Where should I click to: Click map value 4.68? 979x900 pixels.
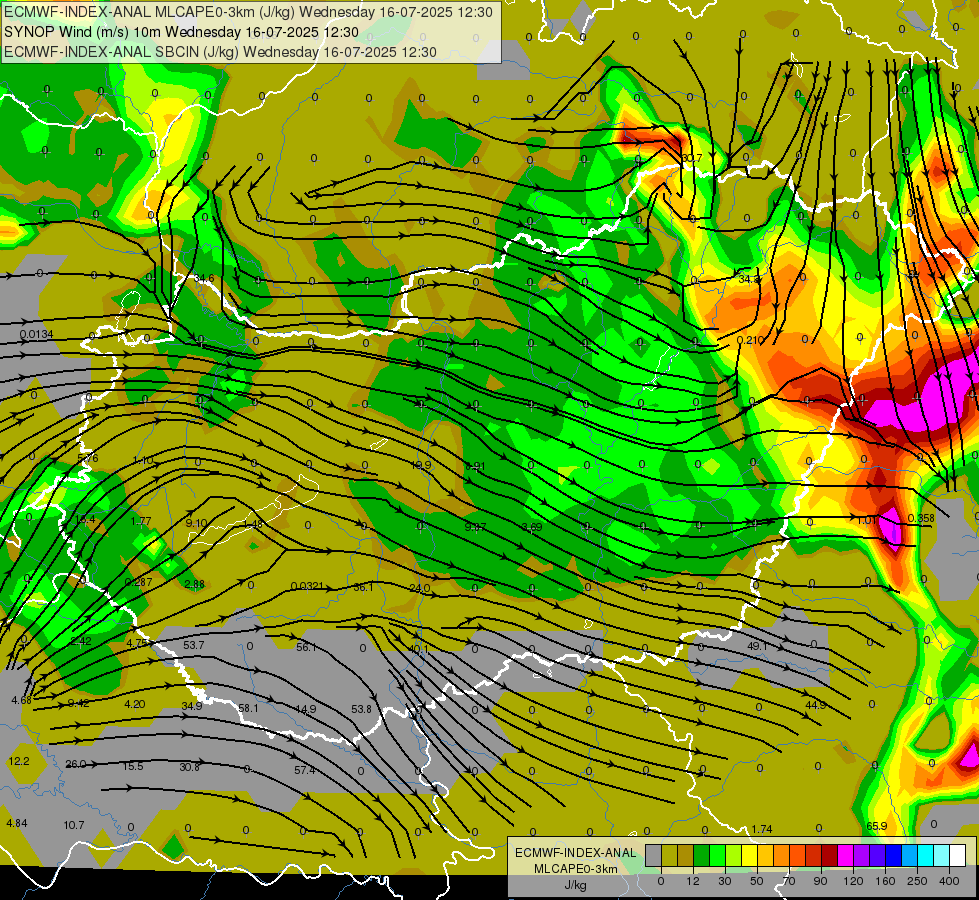21,700
